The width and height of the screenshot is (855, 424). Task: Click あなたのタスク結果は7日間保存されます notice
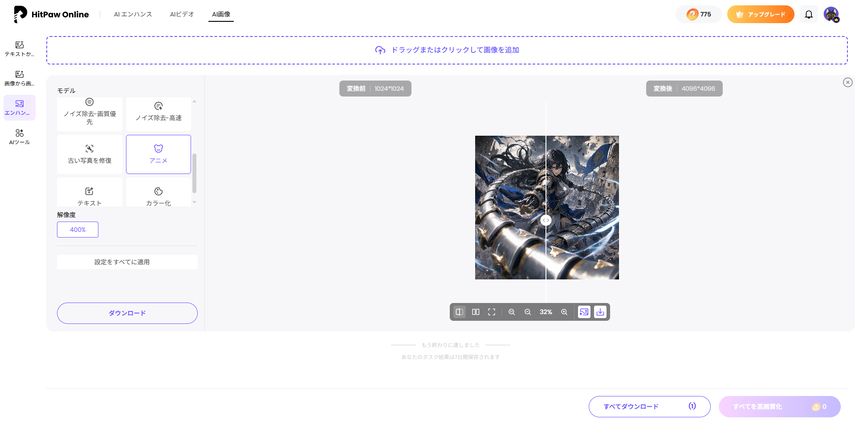point(450,358)
